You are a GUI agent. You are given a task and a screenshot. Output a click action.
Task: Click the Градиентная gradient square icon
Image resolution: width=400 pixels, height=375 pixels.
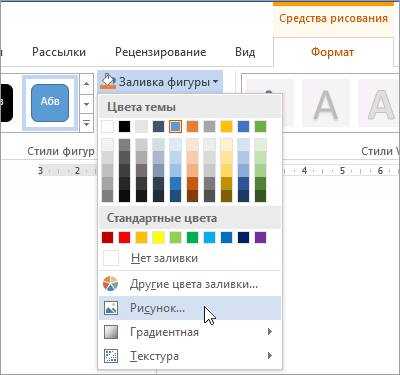pos(111,332)
